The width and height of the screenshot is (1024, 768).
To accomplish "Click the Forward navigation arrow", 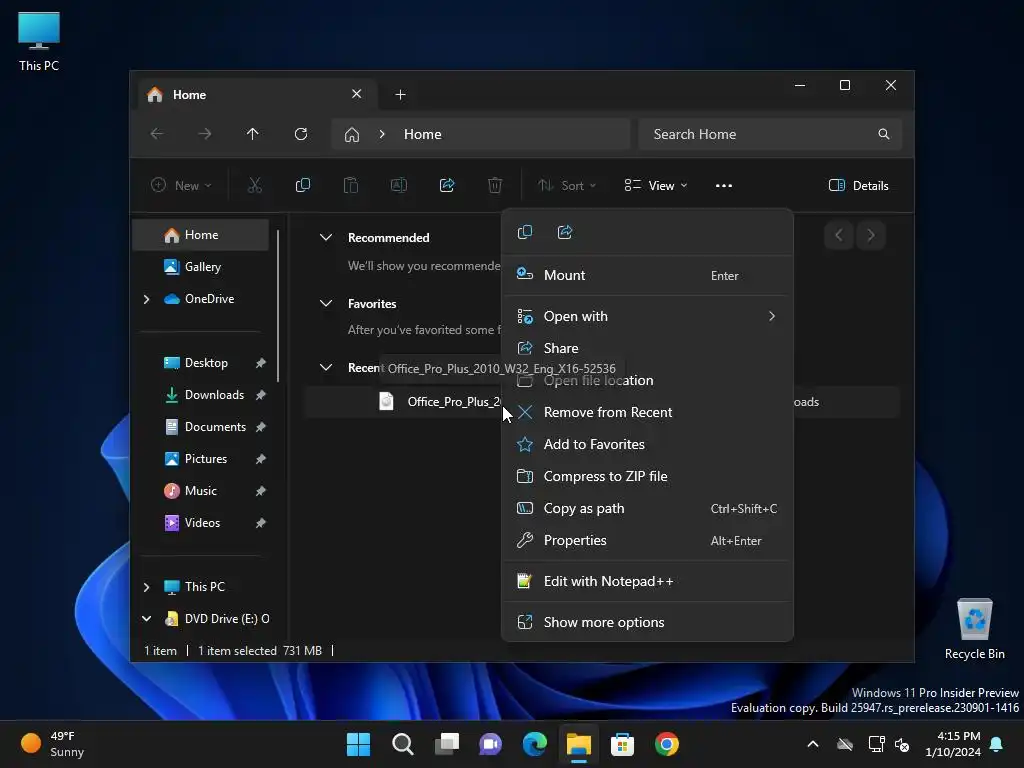I will (x=204, y=134).
